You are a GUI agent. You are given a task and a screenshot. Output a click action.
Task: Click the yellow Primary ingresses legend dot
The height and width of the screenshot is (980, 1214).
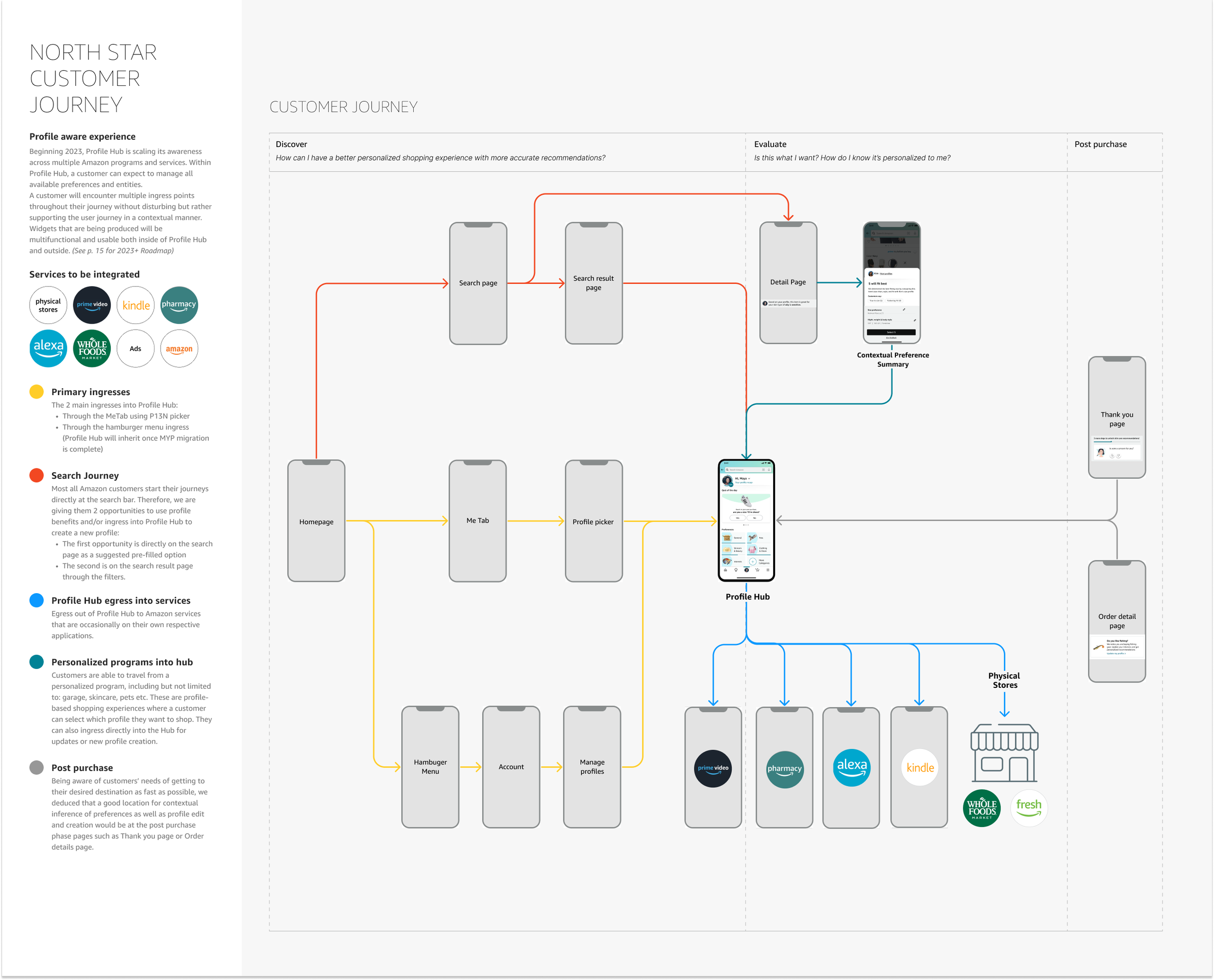[x=37, y=392]
